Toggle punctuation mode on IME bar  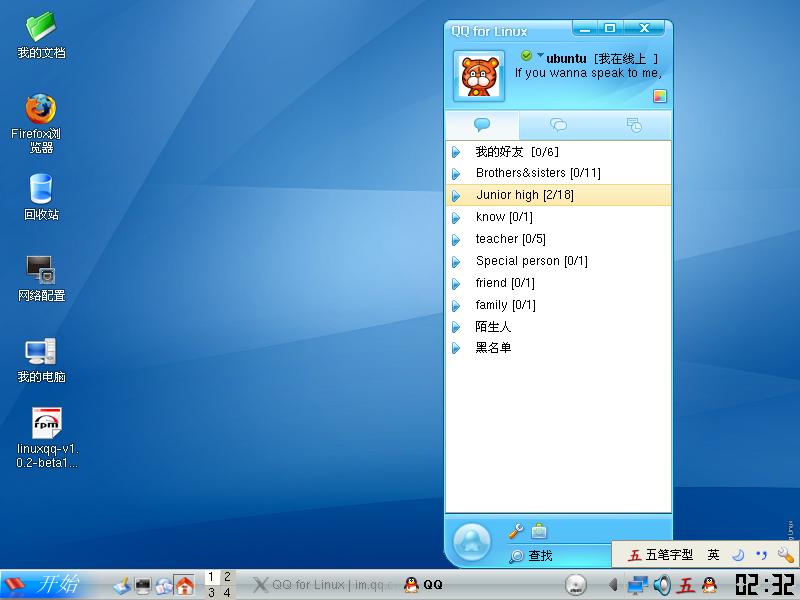coord(762,555)
